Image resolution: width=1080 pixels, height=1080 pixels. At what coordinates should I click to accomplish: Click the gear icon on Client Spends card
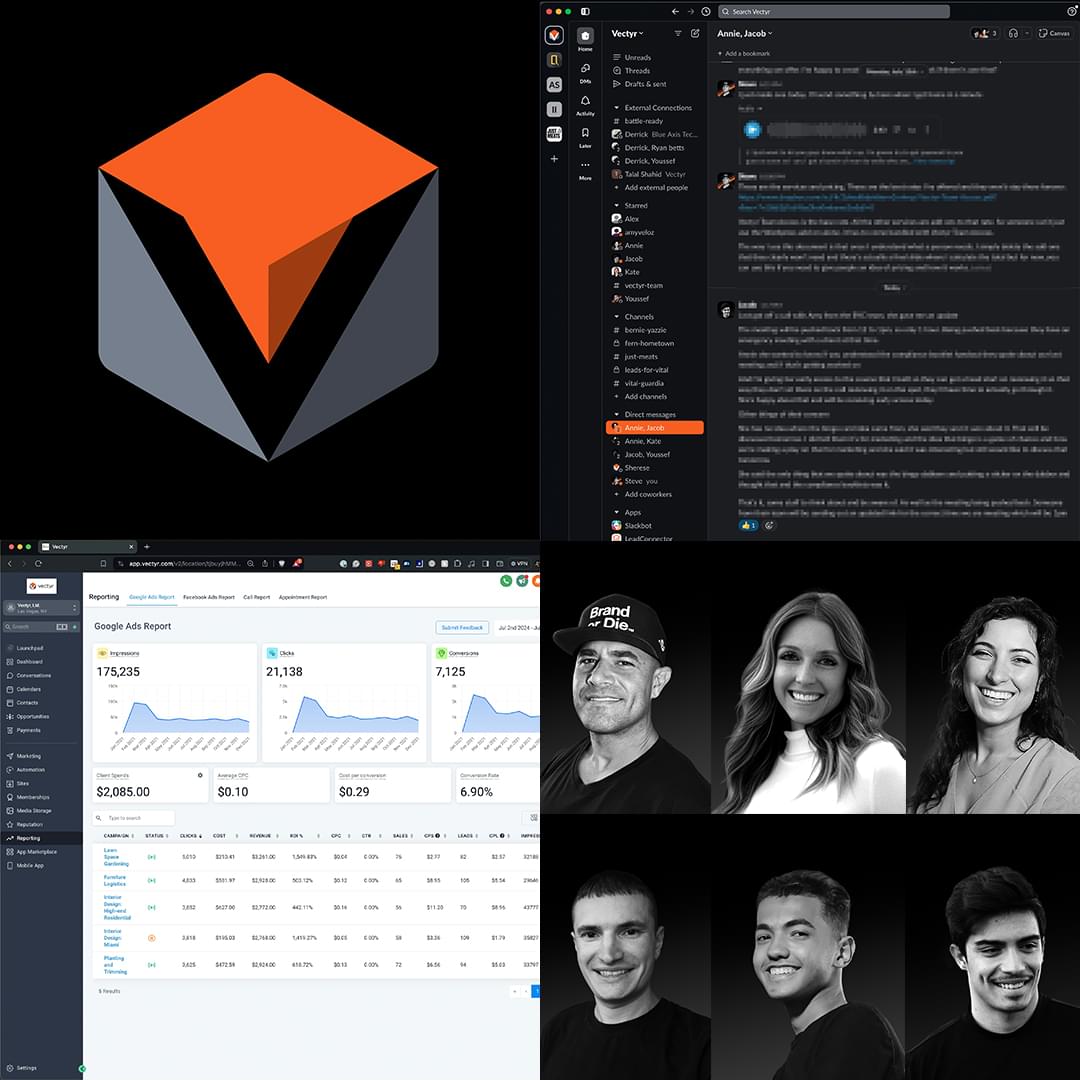[x=200, y=775]
